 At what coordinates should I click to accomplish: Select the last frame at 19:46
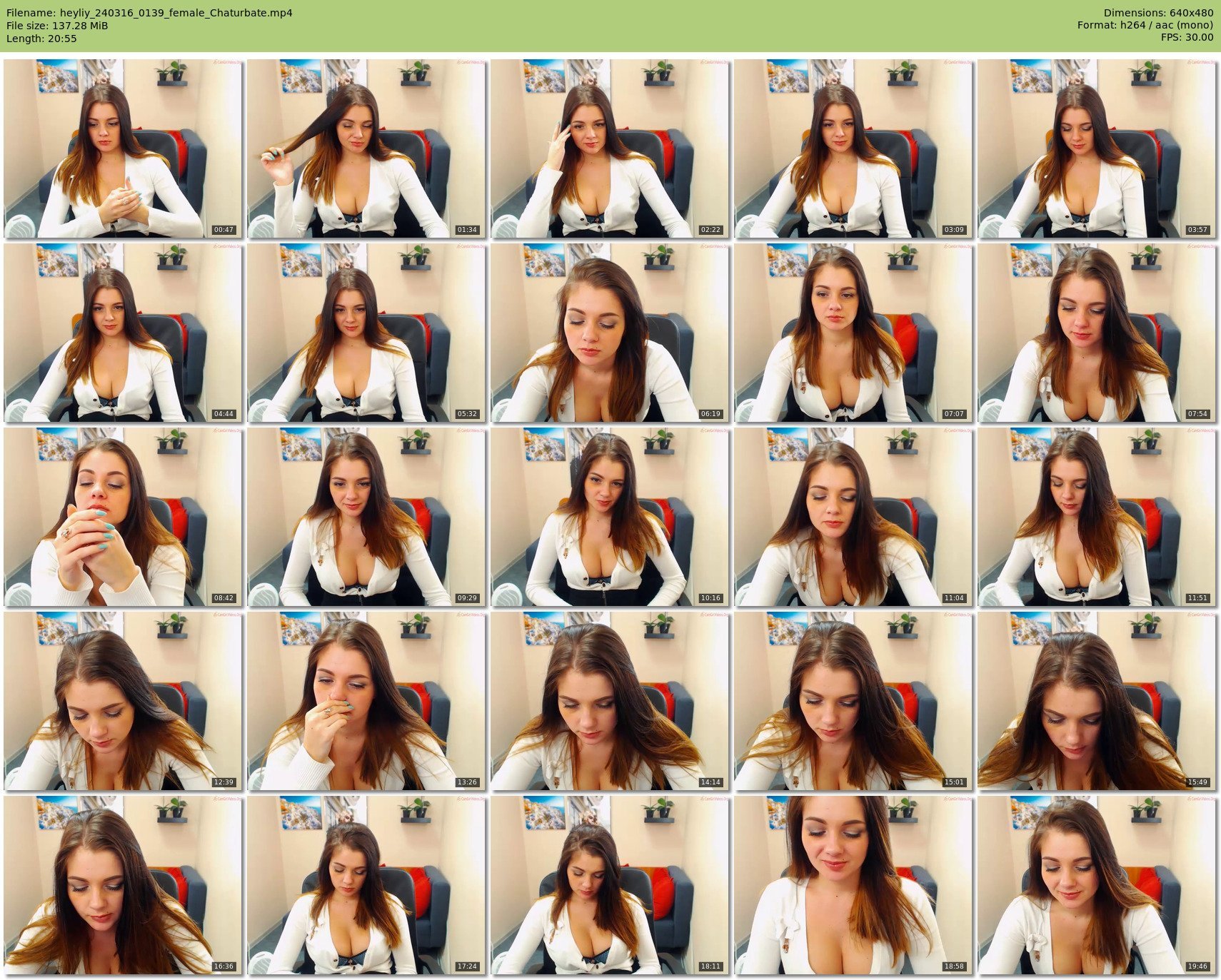tap(1096, 885)
